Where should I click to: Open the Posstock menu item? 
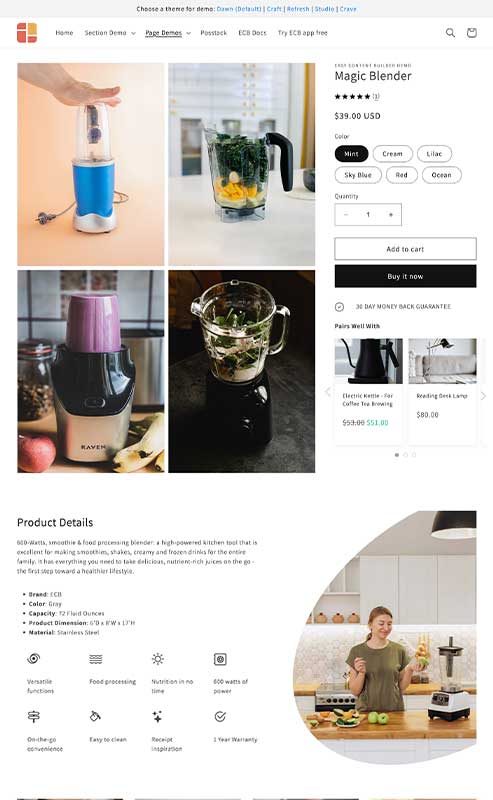[x=213, y=33]
